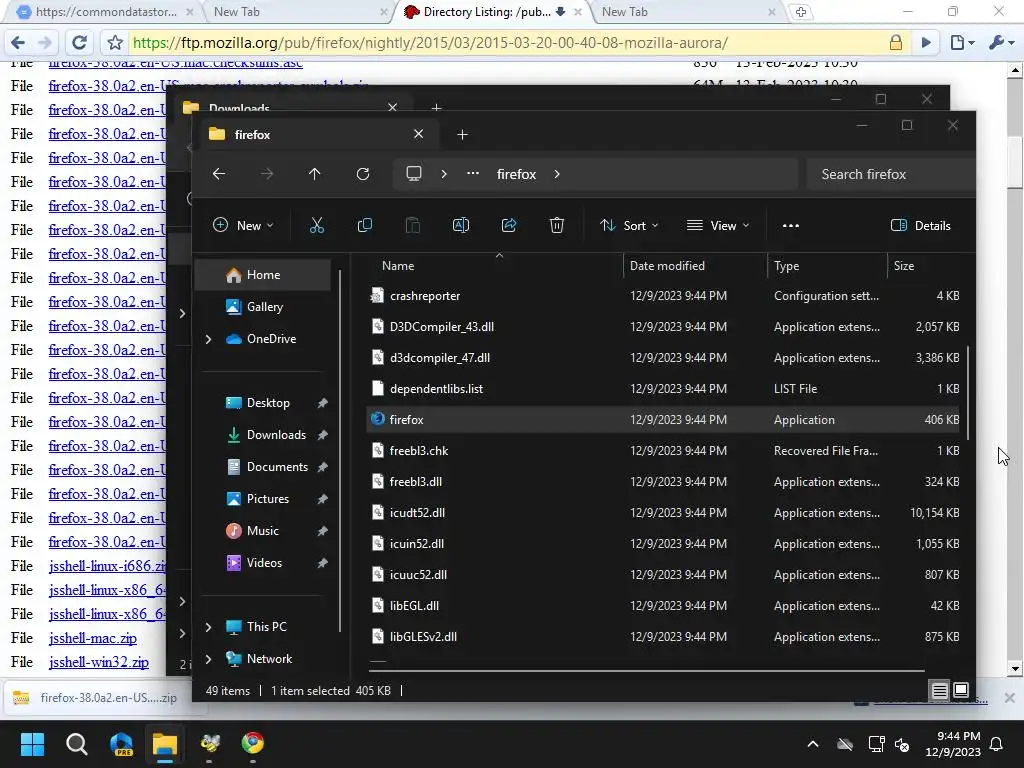Switch to details list view icon in status bar
This screenshot has width=1024, height=768.
[x=939, y=690]
